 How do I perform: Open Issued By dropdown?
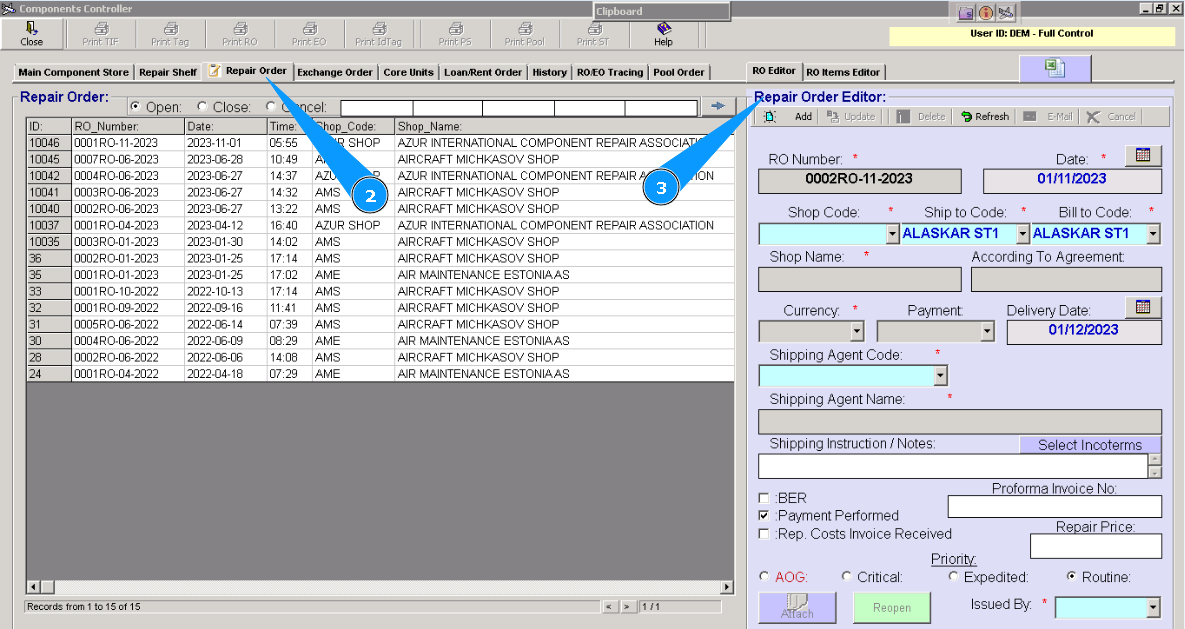tap(1153, 607)
